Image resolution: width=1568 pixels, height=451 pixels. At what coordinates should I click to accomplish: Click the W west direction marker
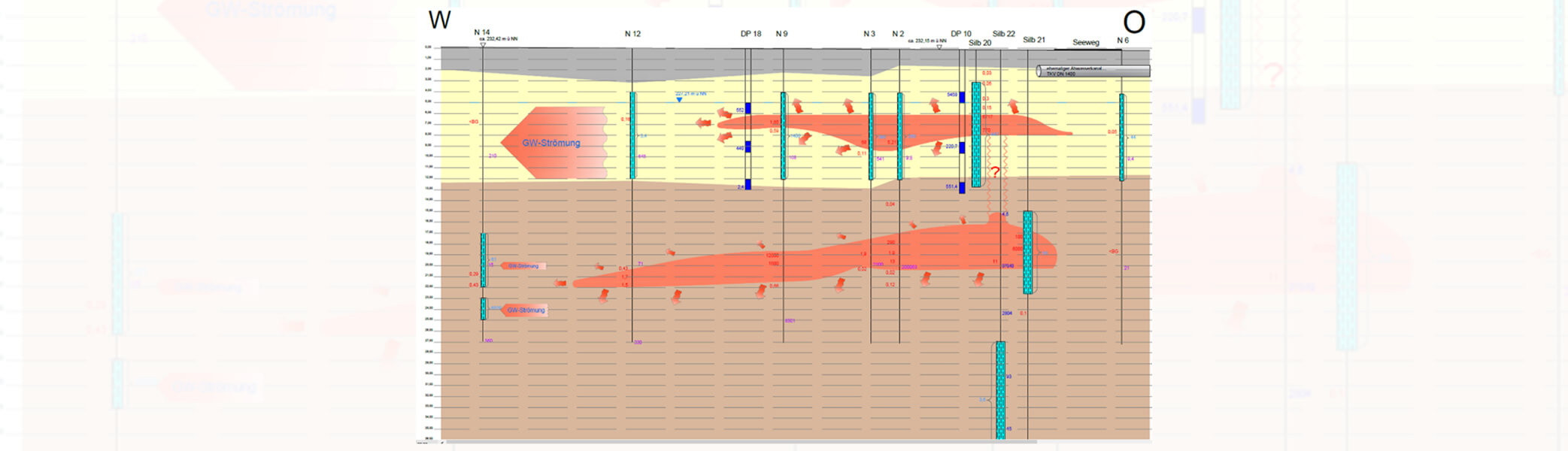pos(439,20)
